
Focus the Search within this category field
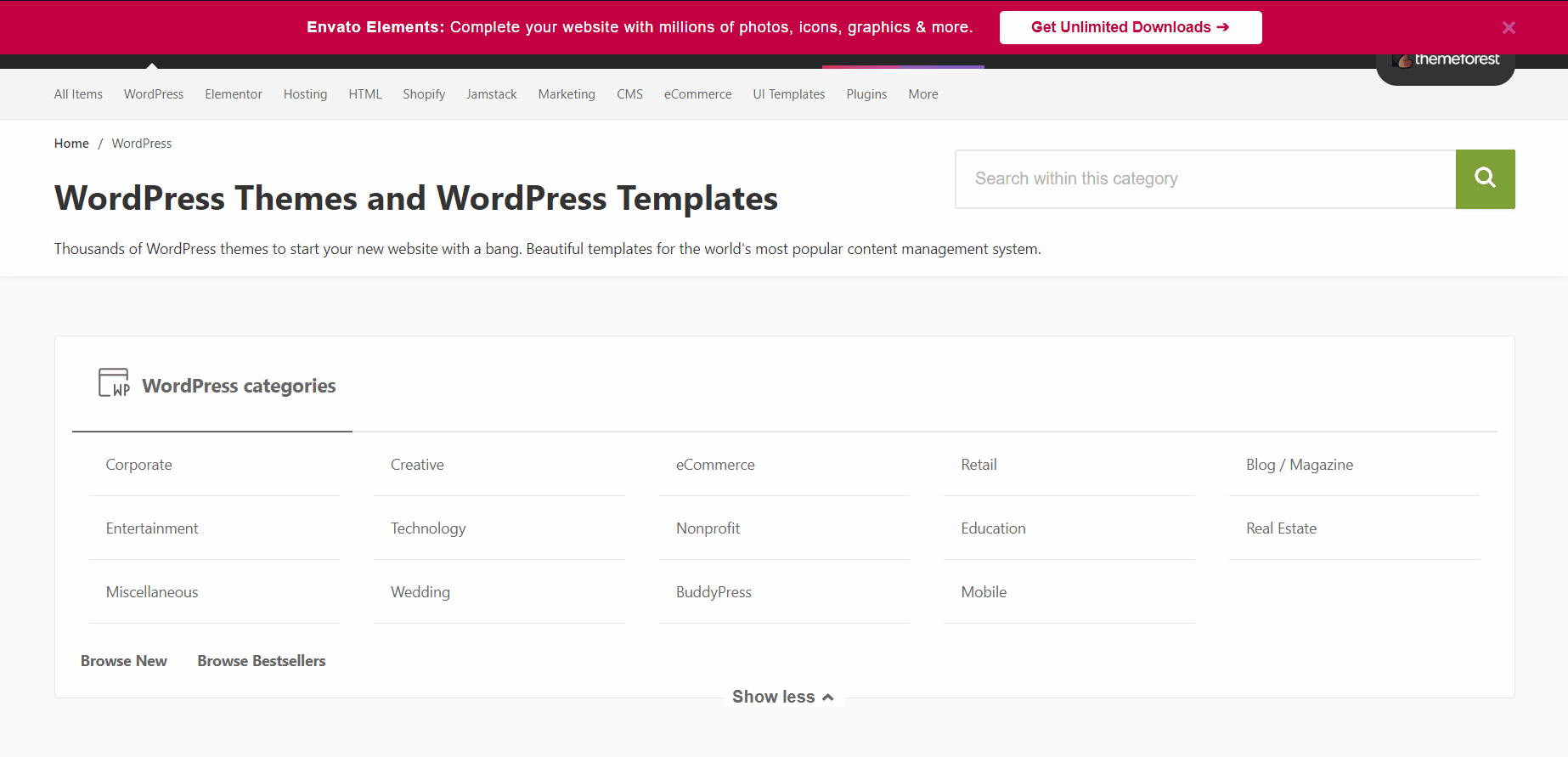click(1204, 179)
